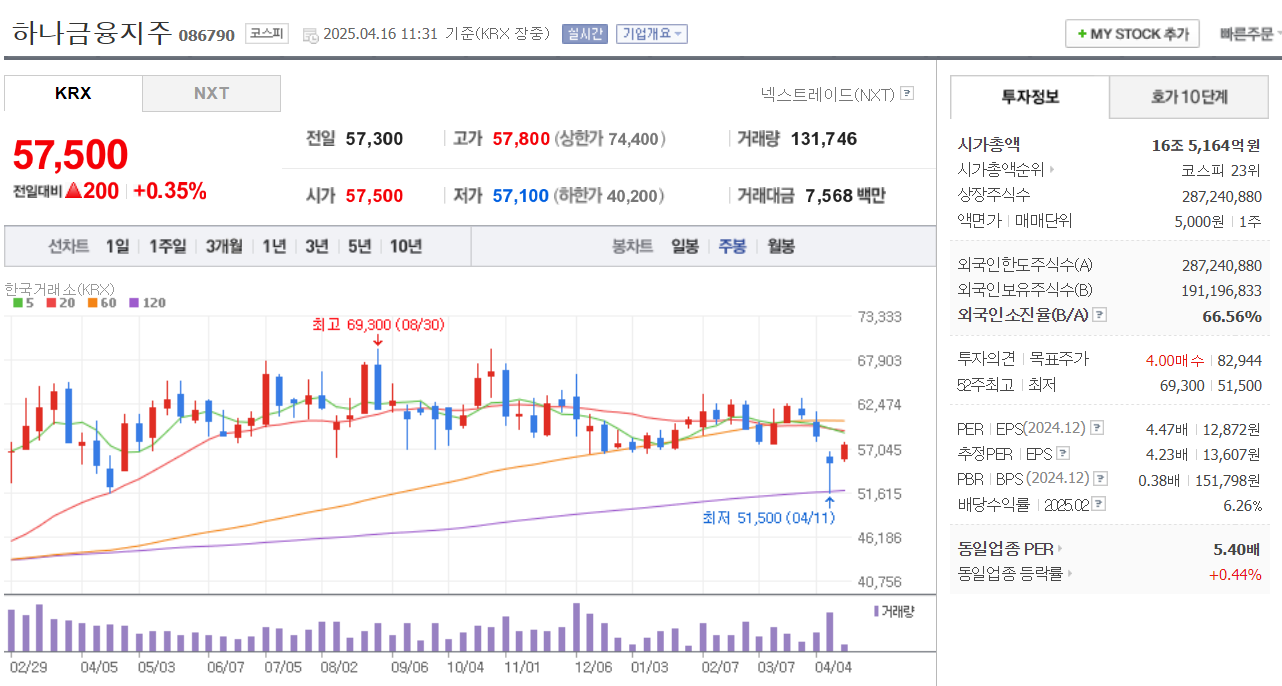Open the help icon beside 배당수익률 2025.02
1282x686 pixels.
click(x=1098, y=504)
